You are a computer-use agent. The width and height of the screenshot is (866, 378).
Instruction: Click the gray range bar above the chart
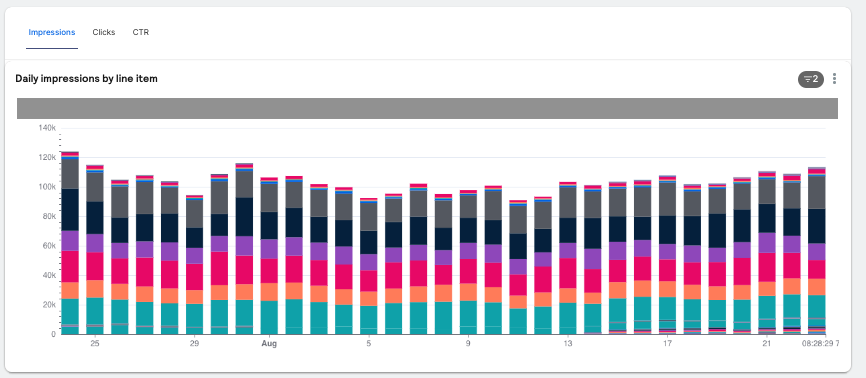coord(427,108)
